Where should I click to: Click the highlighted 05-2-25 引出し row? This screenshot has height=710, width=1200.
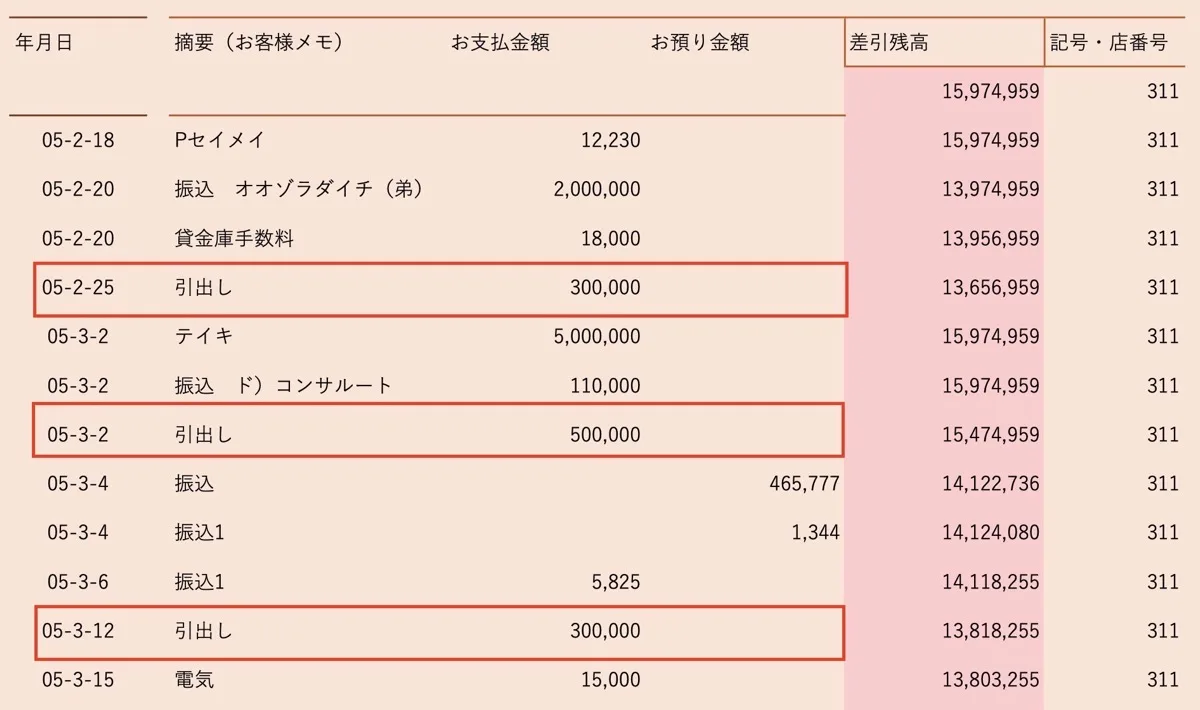pos(440,289)
